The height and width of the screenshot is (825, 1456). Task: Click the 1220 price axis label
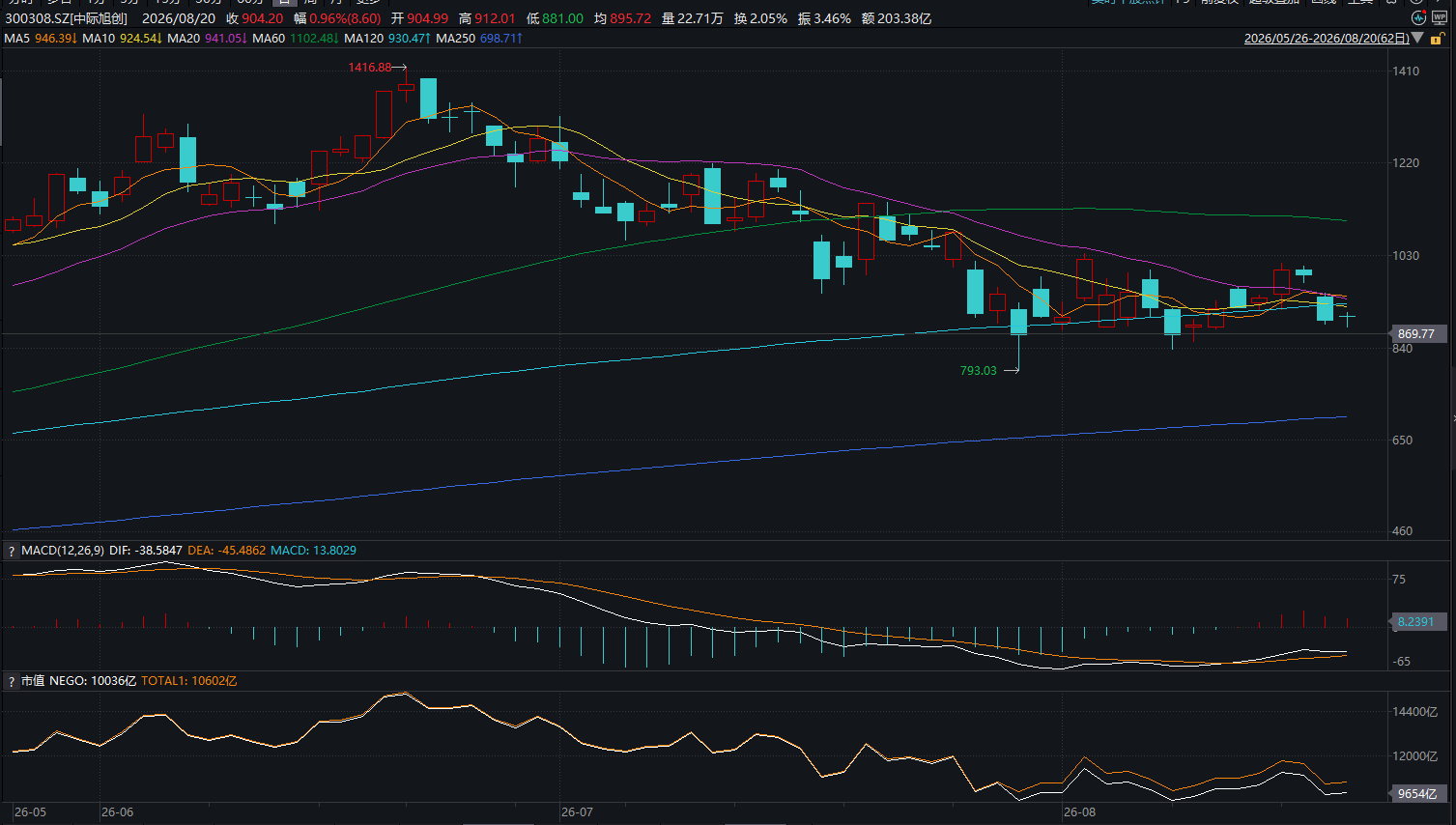coord(1406,163)
